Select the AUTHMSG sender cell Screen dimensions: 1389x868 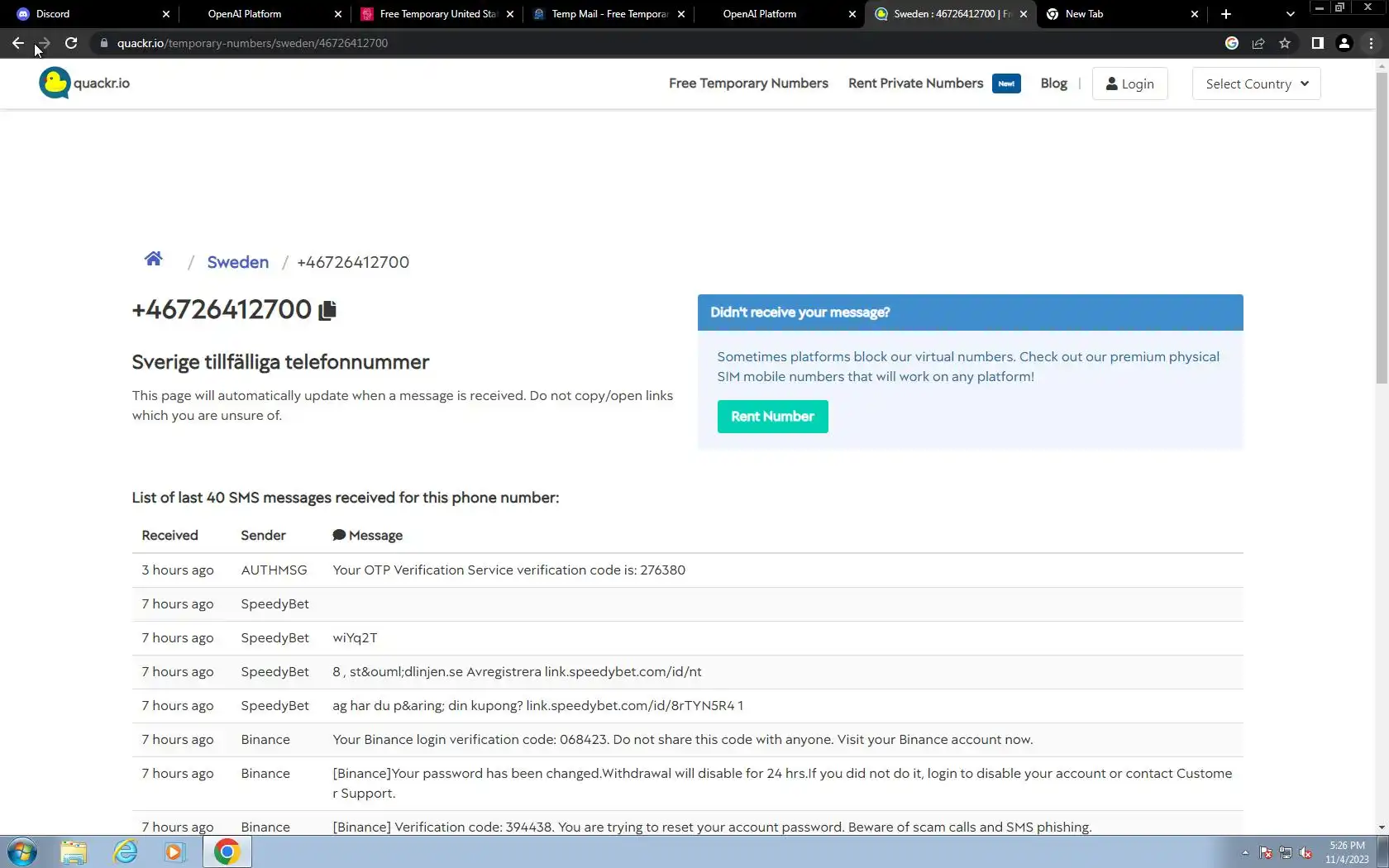coord(274,570)
